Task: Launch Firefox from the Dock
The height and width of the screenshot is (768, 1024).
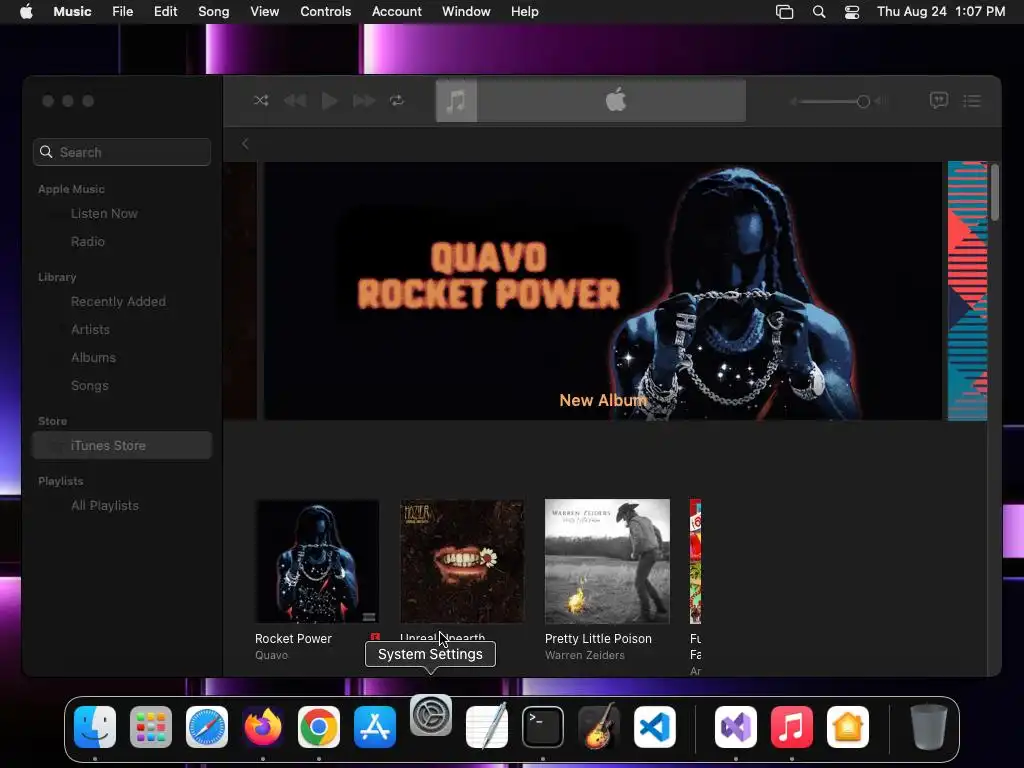Action: (x=263, y=727)
